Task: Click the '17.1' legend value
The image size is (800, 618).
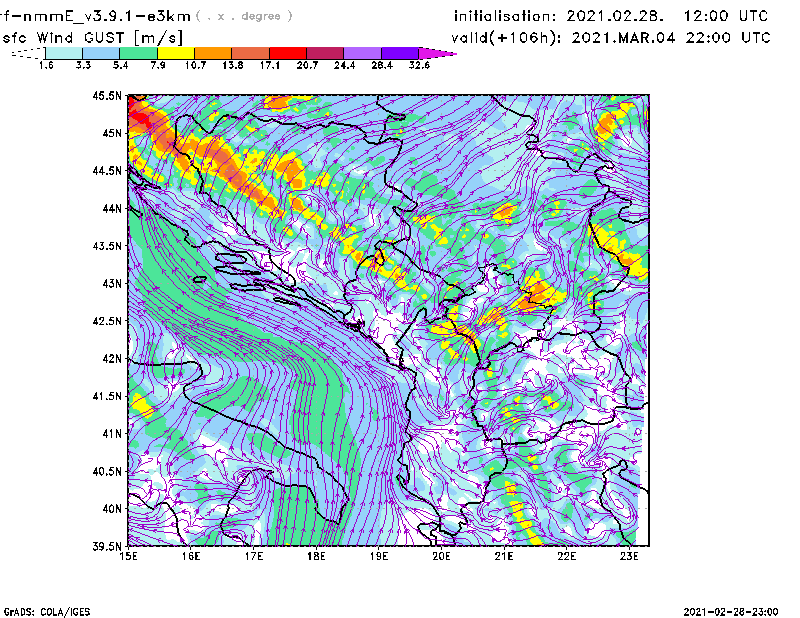Action: [x=270, y=65]
